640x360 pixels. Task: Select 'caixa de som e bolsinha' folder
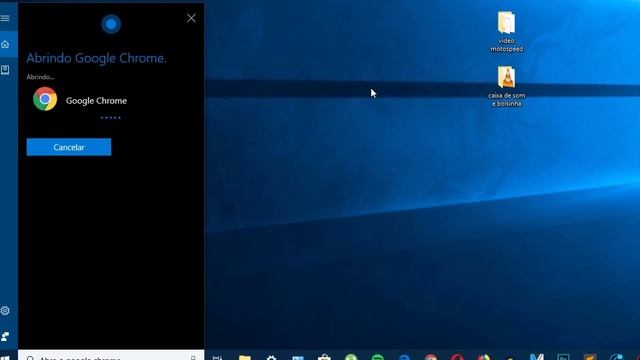(507, 87)
